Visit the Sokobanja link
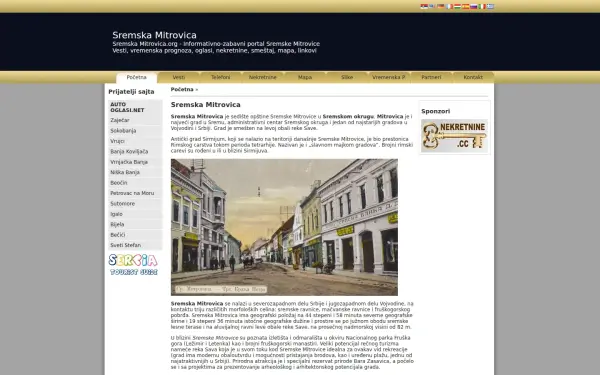 point(135,130)
